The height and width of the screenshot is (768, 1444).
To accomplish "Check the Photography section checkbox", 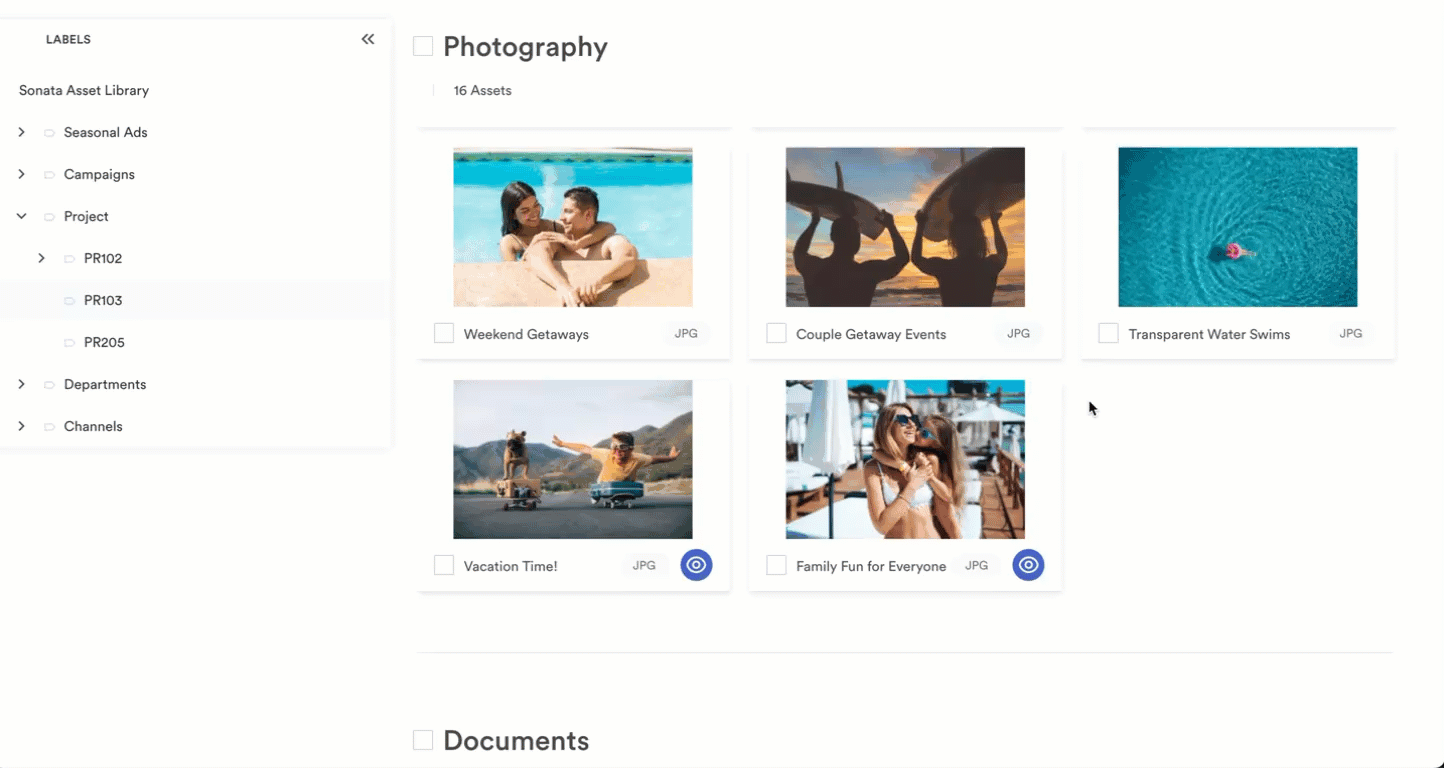I will 422,45.
